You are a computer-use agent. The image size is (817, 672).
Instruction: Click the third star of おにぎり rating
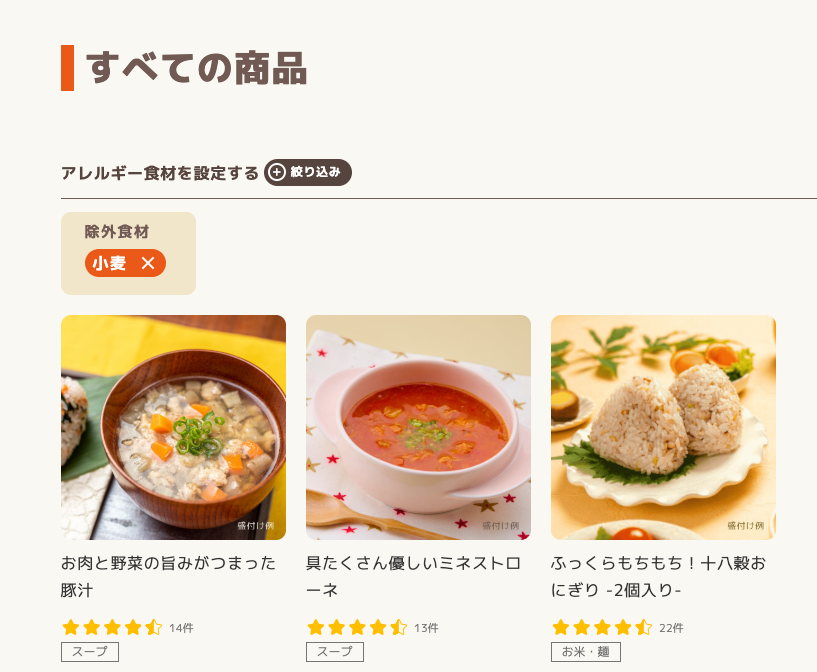[x=600, y=628]
